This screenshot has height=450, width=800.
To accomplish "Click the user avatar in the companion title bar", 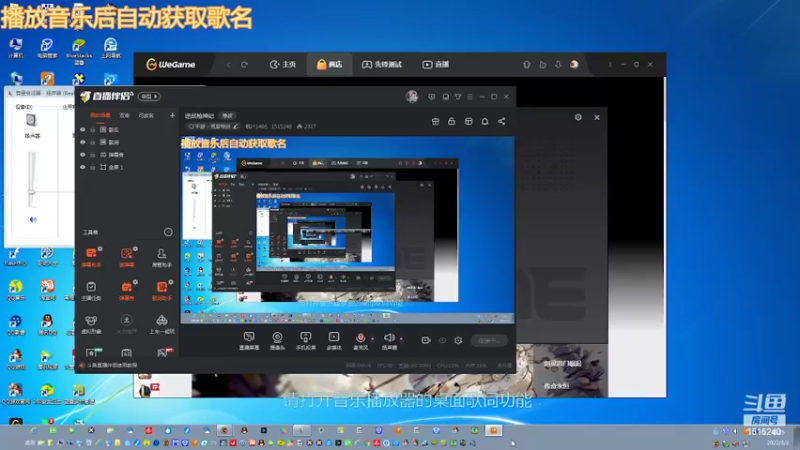I will tap(412, 96).
